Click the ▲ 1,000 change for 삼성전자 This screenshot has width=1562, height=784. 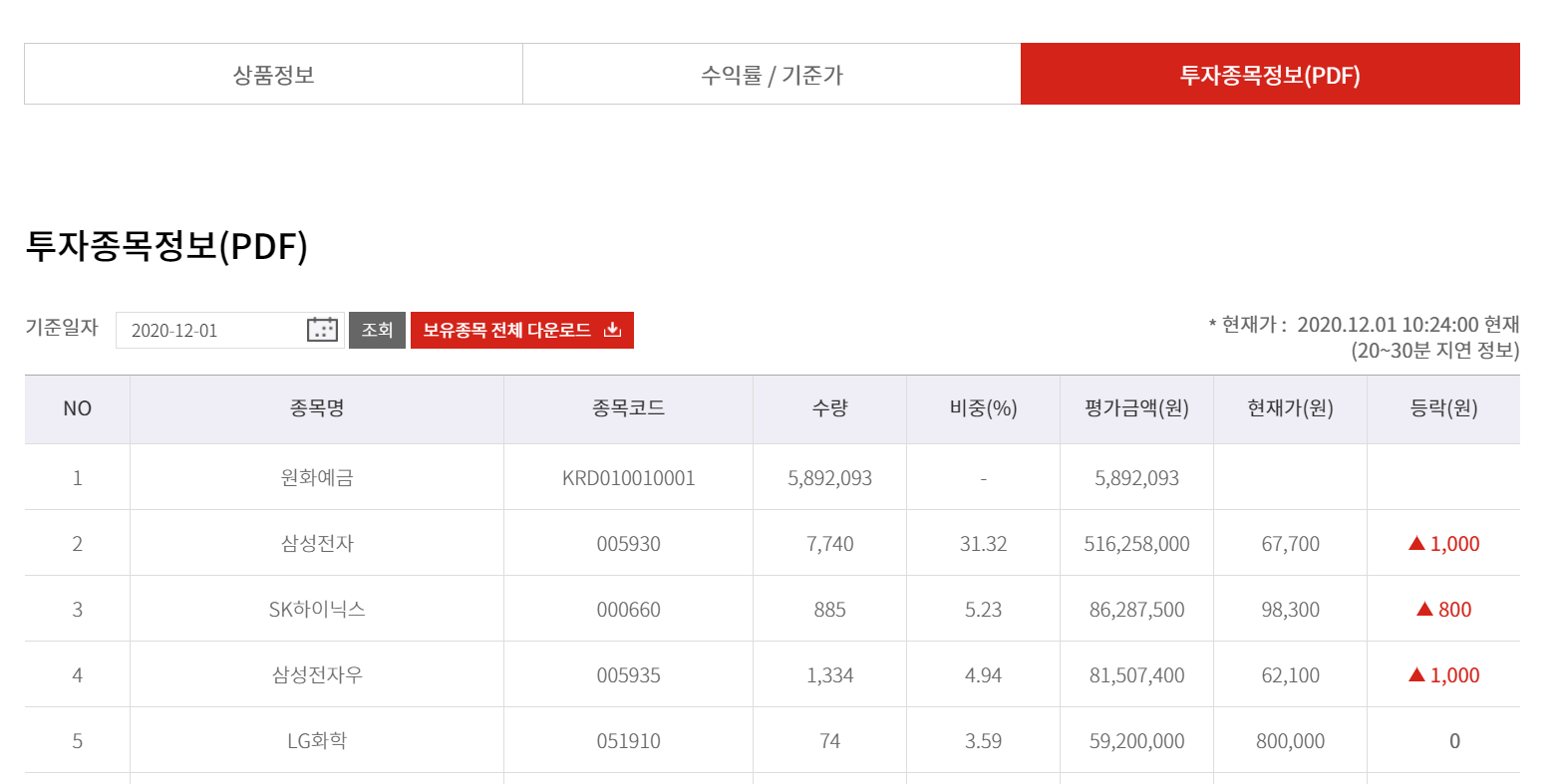click(1443, 544)
